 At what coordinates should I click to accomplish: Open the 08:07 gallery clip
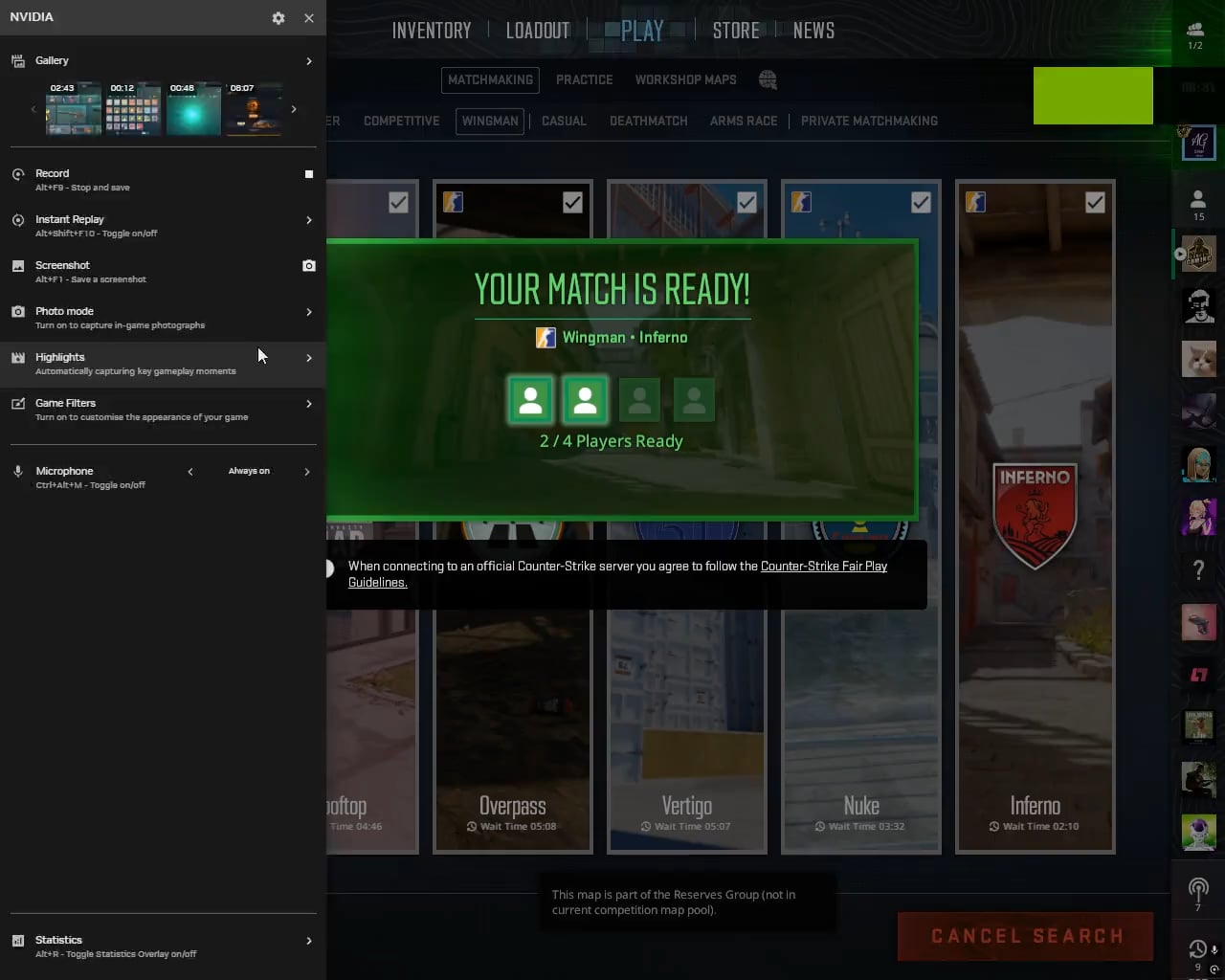[254, 108]
